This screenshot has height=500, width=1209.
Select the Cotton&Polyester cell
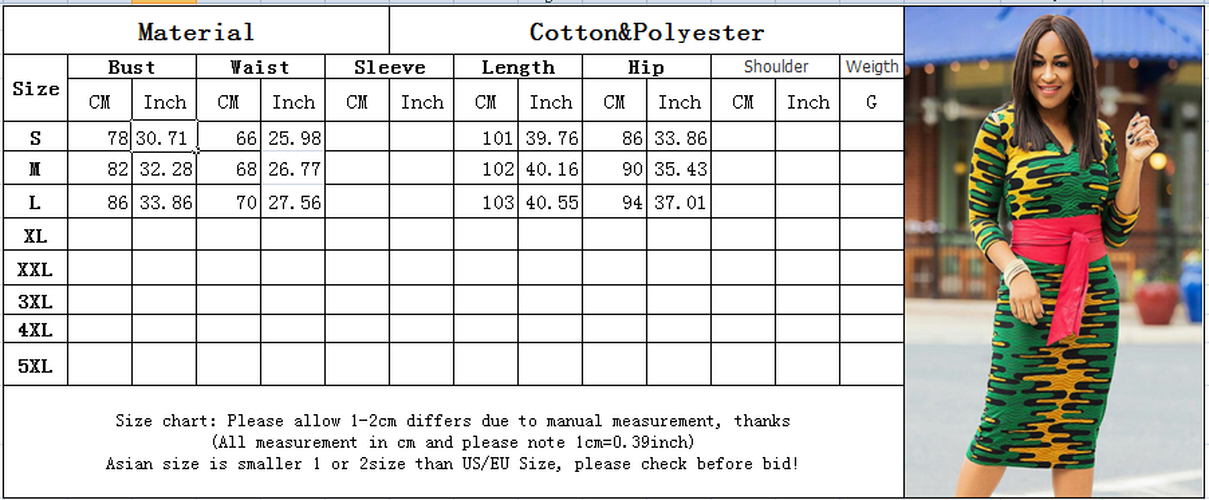[x=646, y=32]
